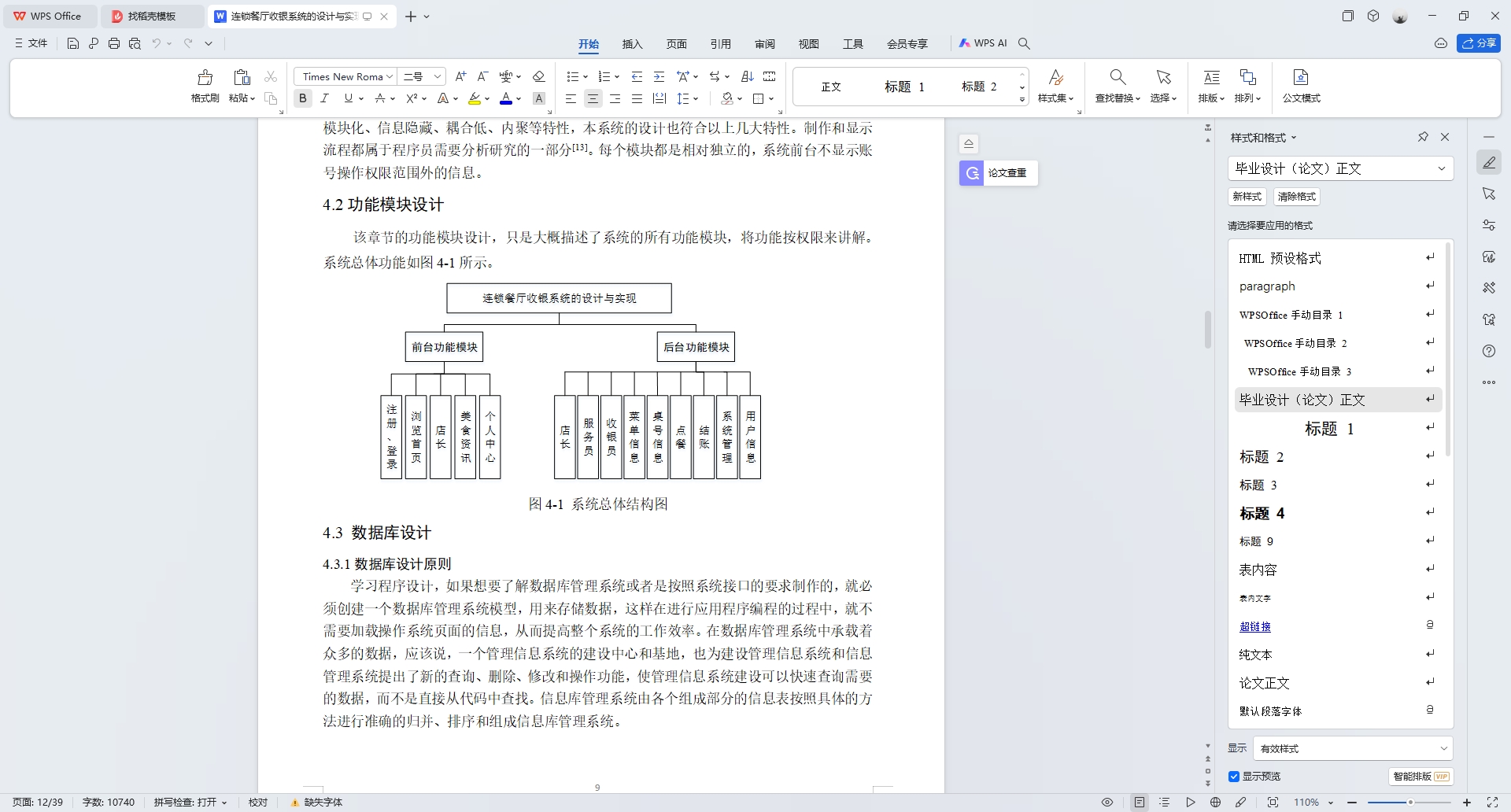Open the 公文模式 document mode icon
Screen dimensions: 1511x812
[1300, 78]
